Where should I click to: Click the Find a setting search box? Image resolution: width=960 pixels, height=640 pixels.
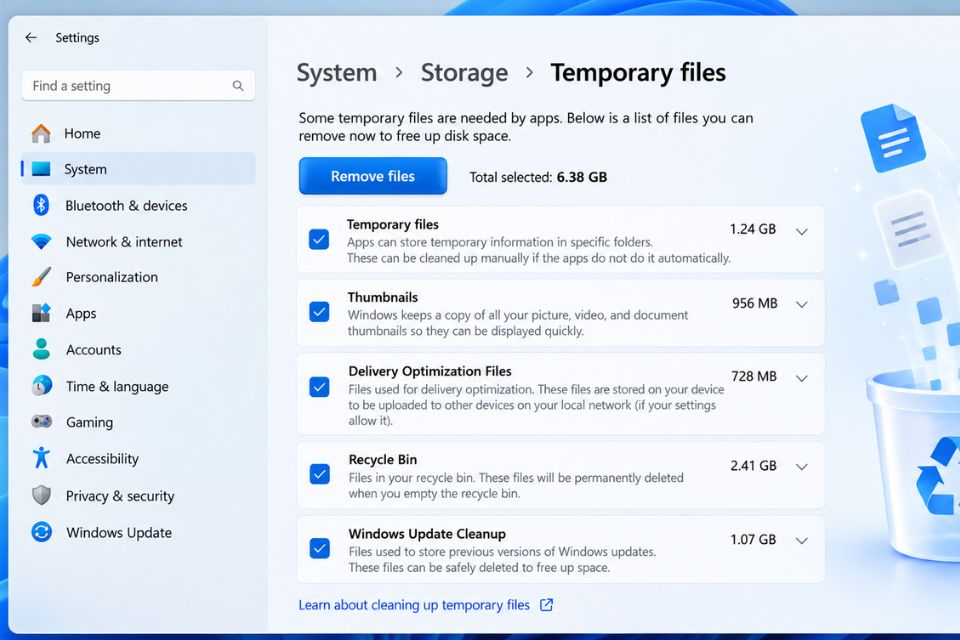coord(138,86)
